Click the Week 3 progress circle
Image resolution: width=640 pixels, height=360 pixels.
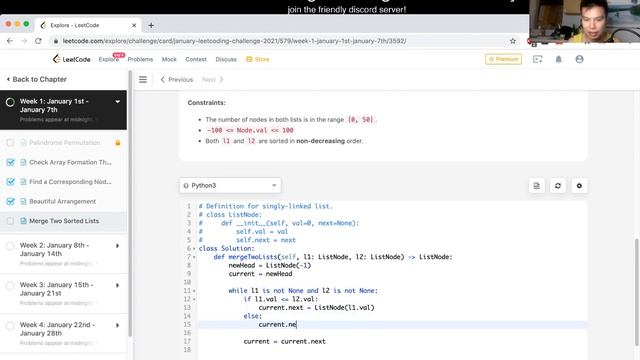pos(10,286)
